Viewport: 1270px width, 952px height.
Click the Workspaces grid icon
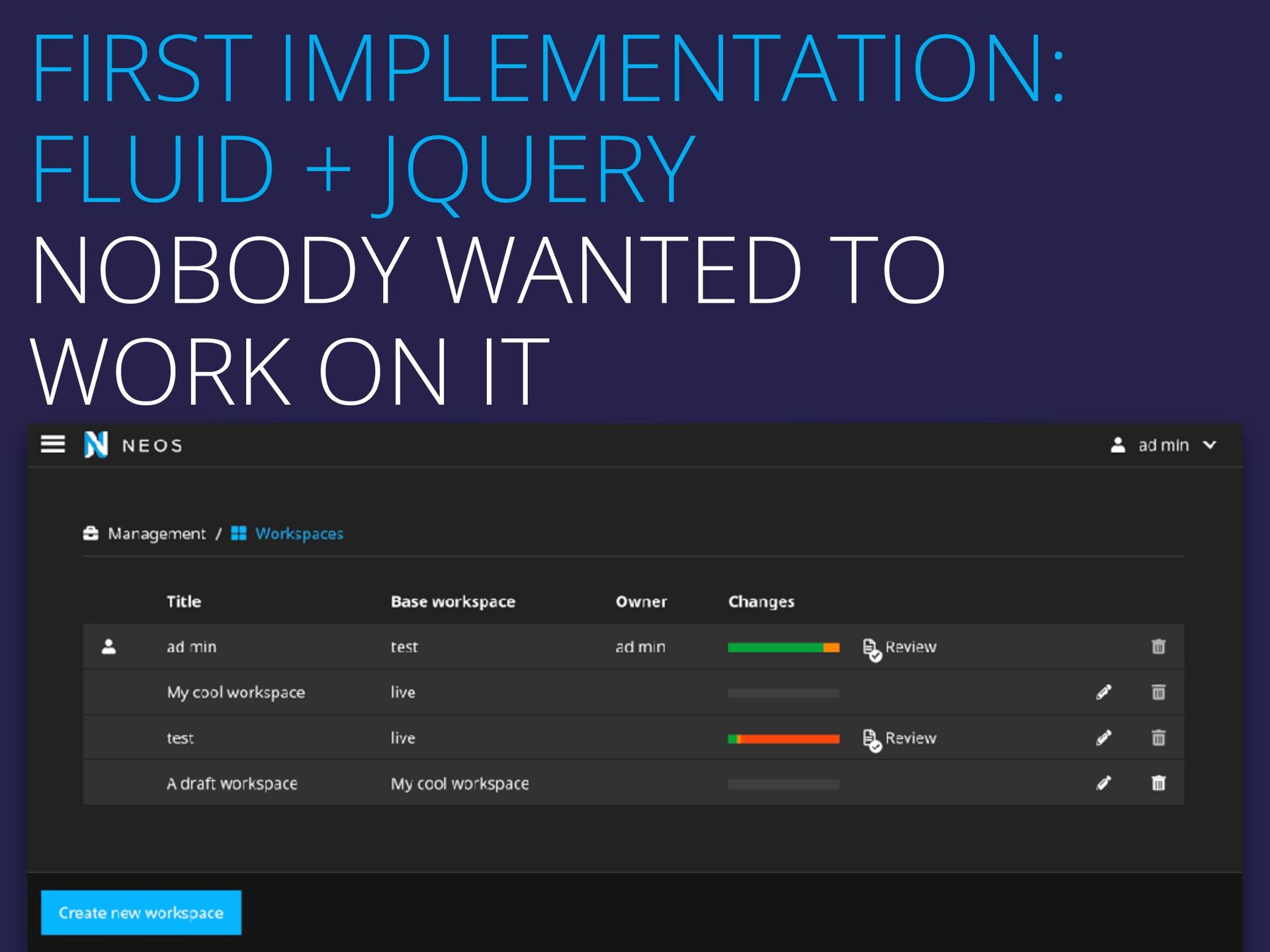click(239, 533)
